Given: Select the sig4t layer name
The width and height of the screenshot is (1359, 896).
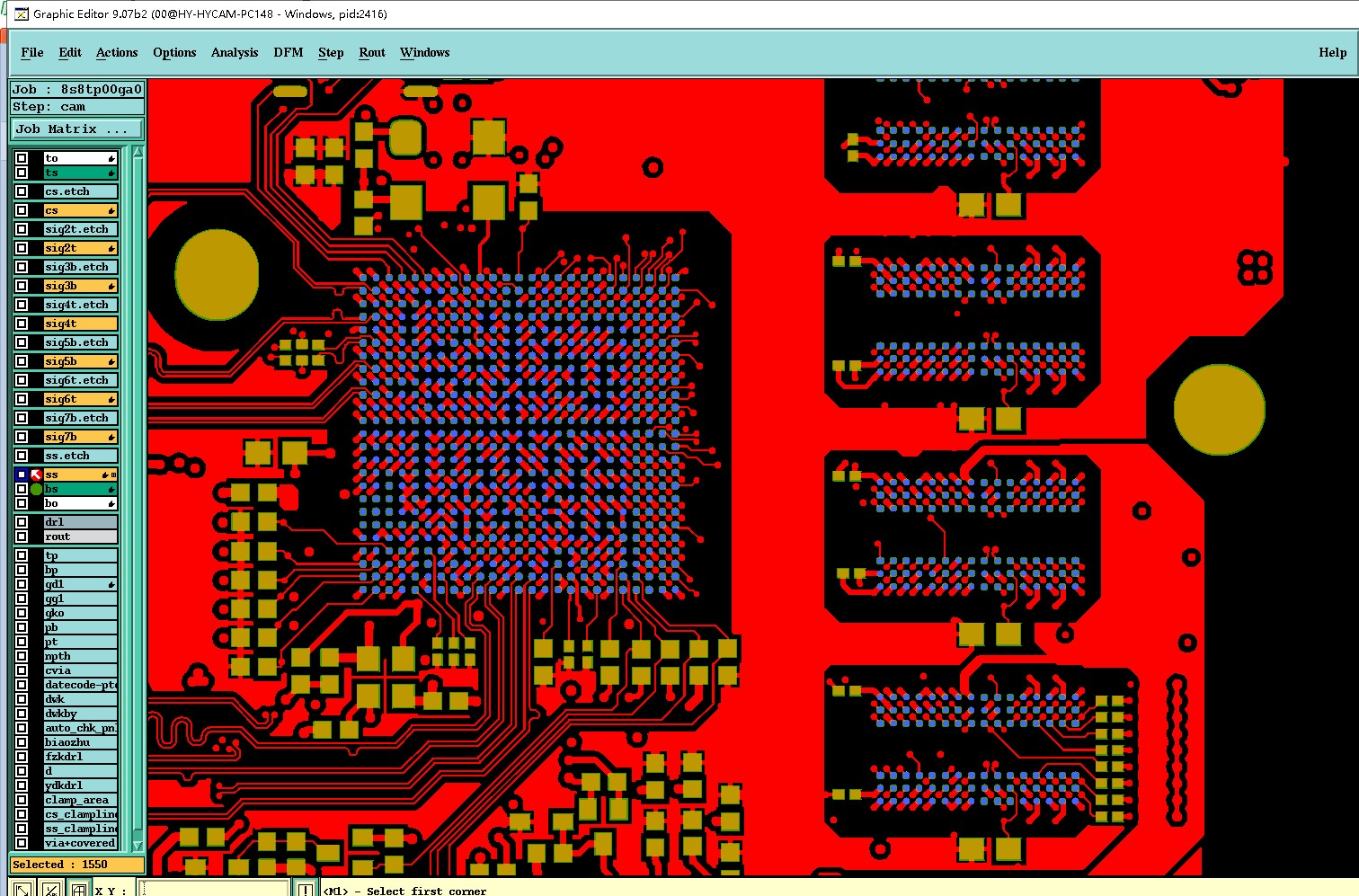Looking at the screenshot, I should (x=81, y=324).
